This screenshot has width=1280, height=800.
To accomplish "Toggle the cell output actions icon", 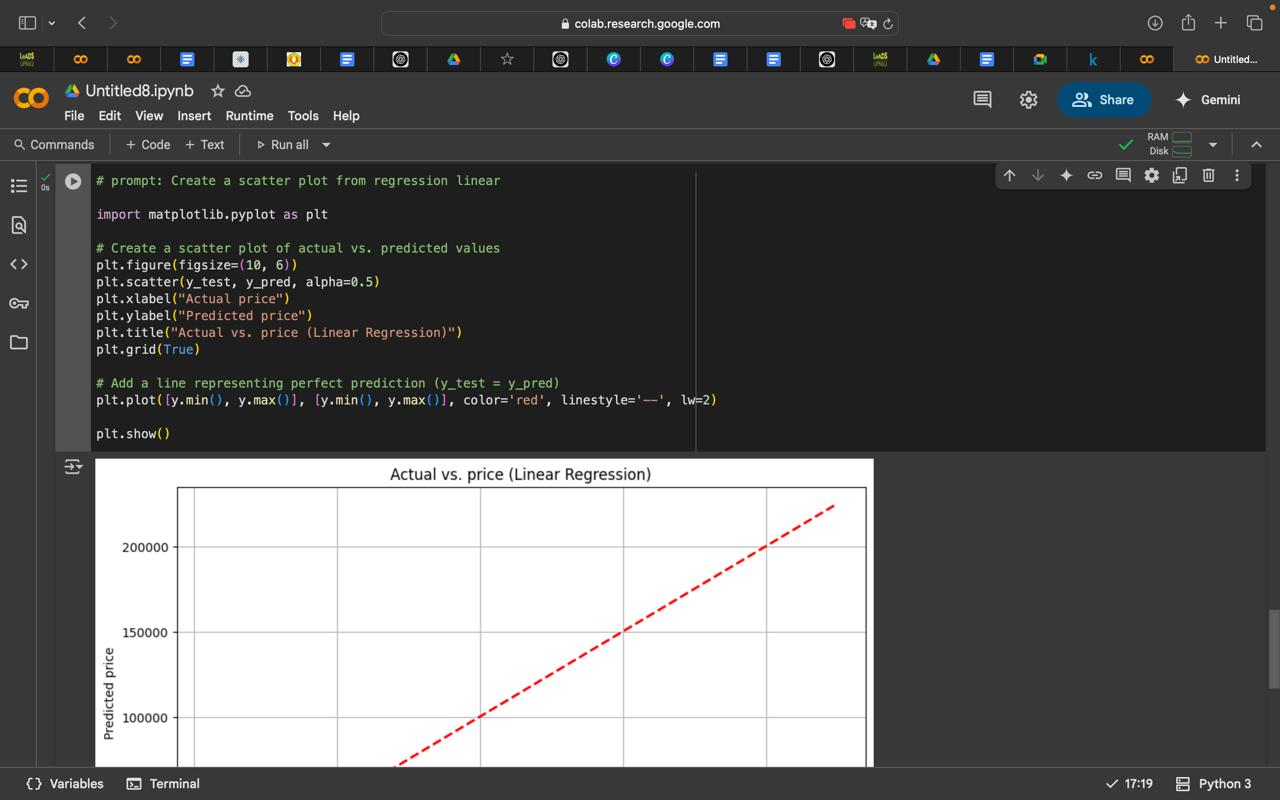I will tap(73, 467).
